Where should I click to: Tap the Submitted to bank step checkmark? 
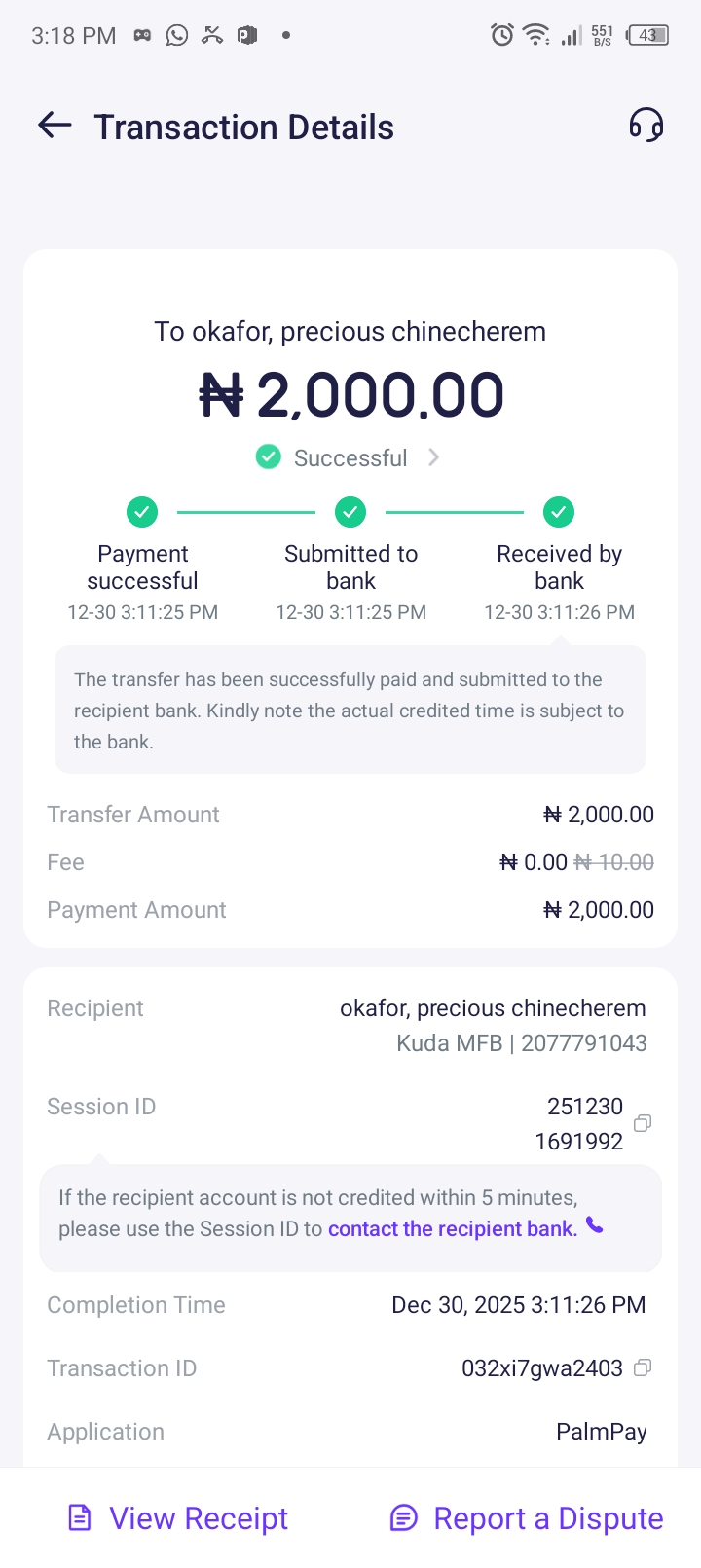[x=350, y=511]
